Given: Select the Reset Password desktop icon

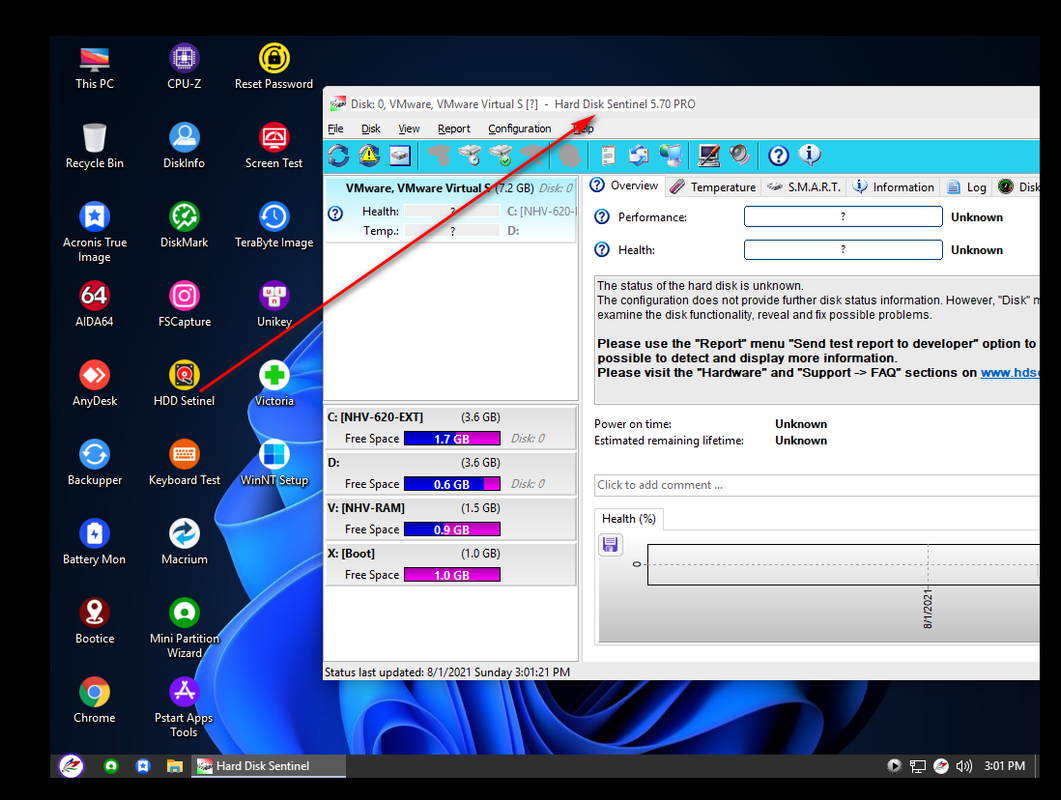Looking at the screenshot, I should pos(273,66).
